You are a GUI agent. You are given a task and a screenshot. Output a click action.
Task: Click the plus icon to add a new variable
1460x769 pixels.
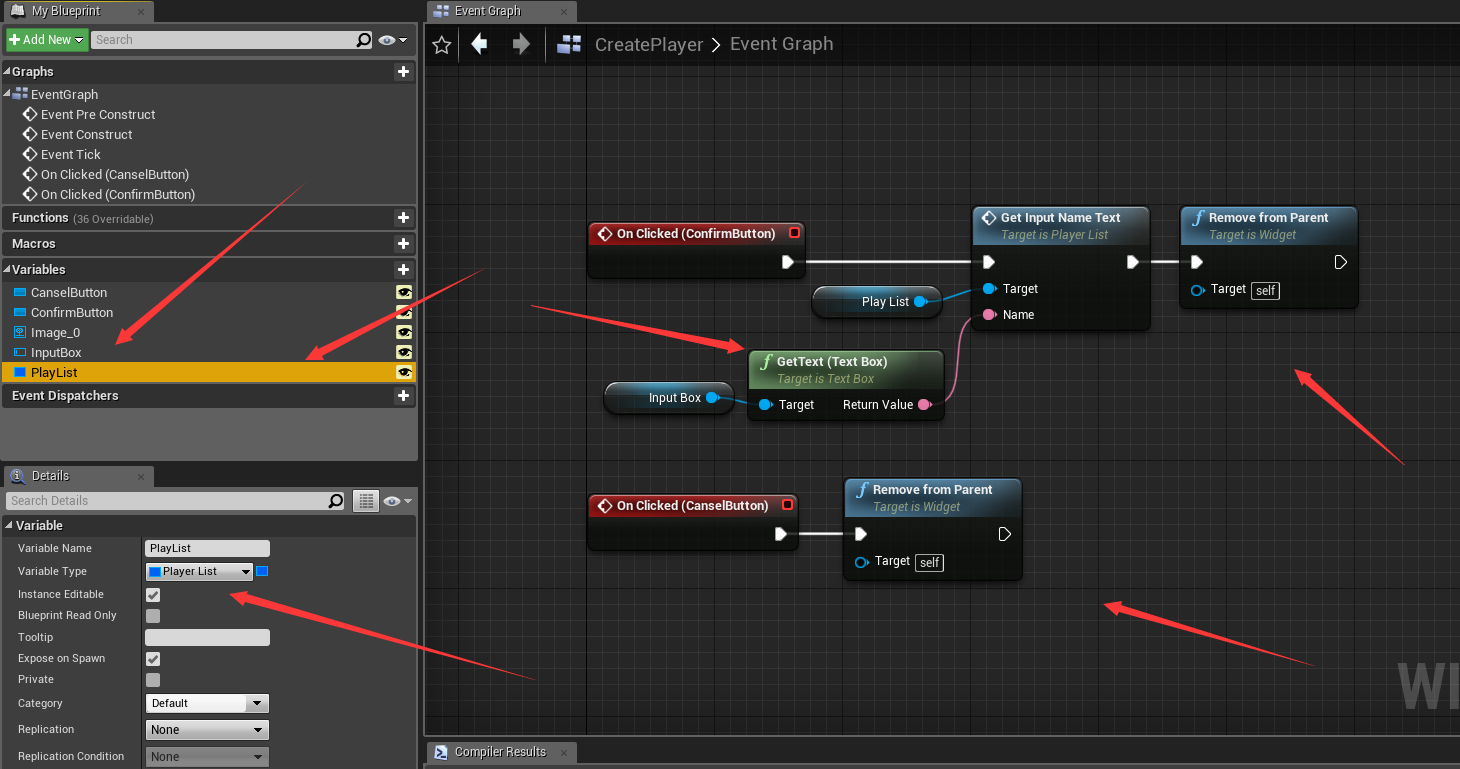[403, 269]
